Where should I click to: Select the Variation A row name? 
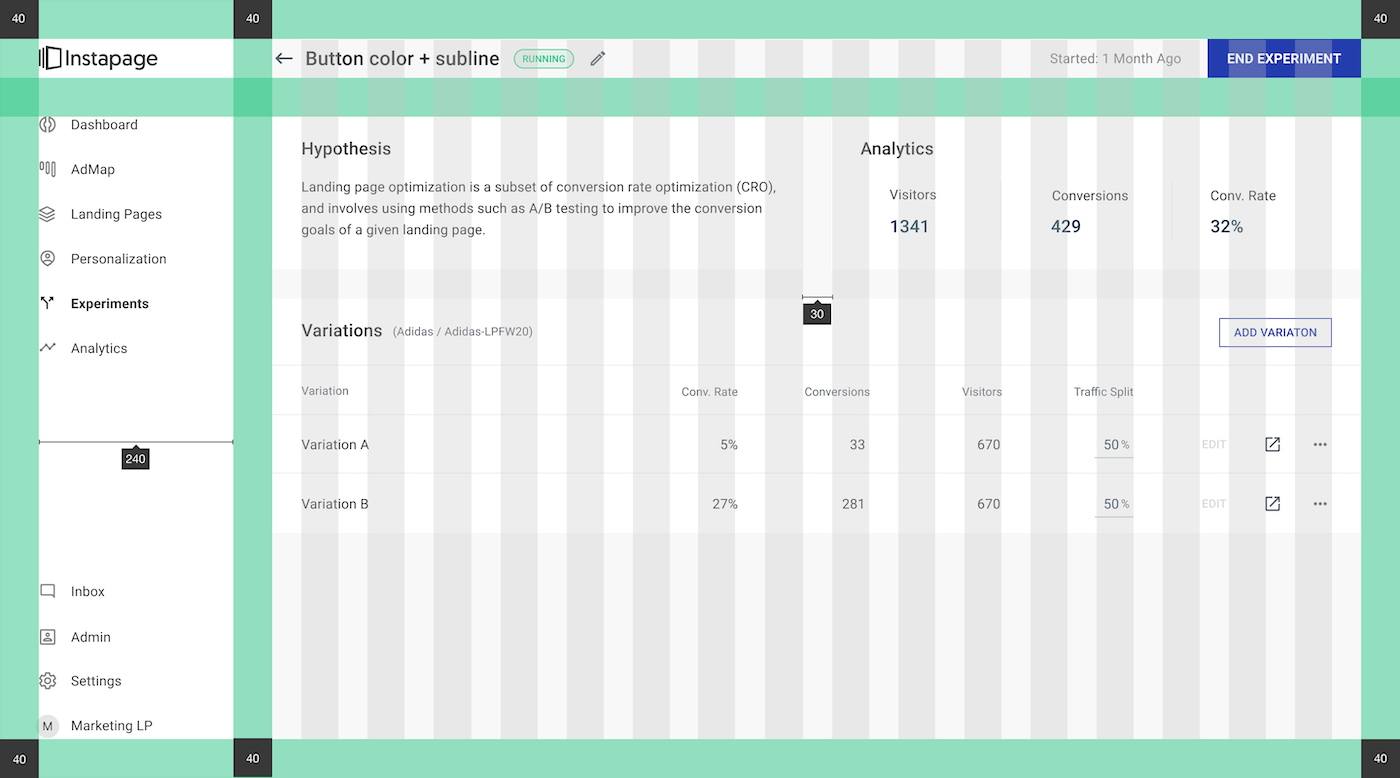(335, 444)
